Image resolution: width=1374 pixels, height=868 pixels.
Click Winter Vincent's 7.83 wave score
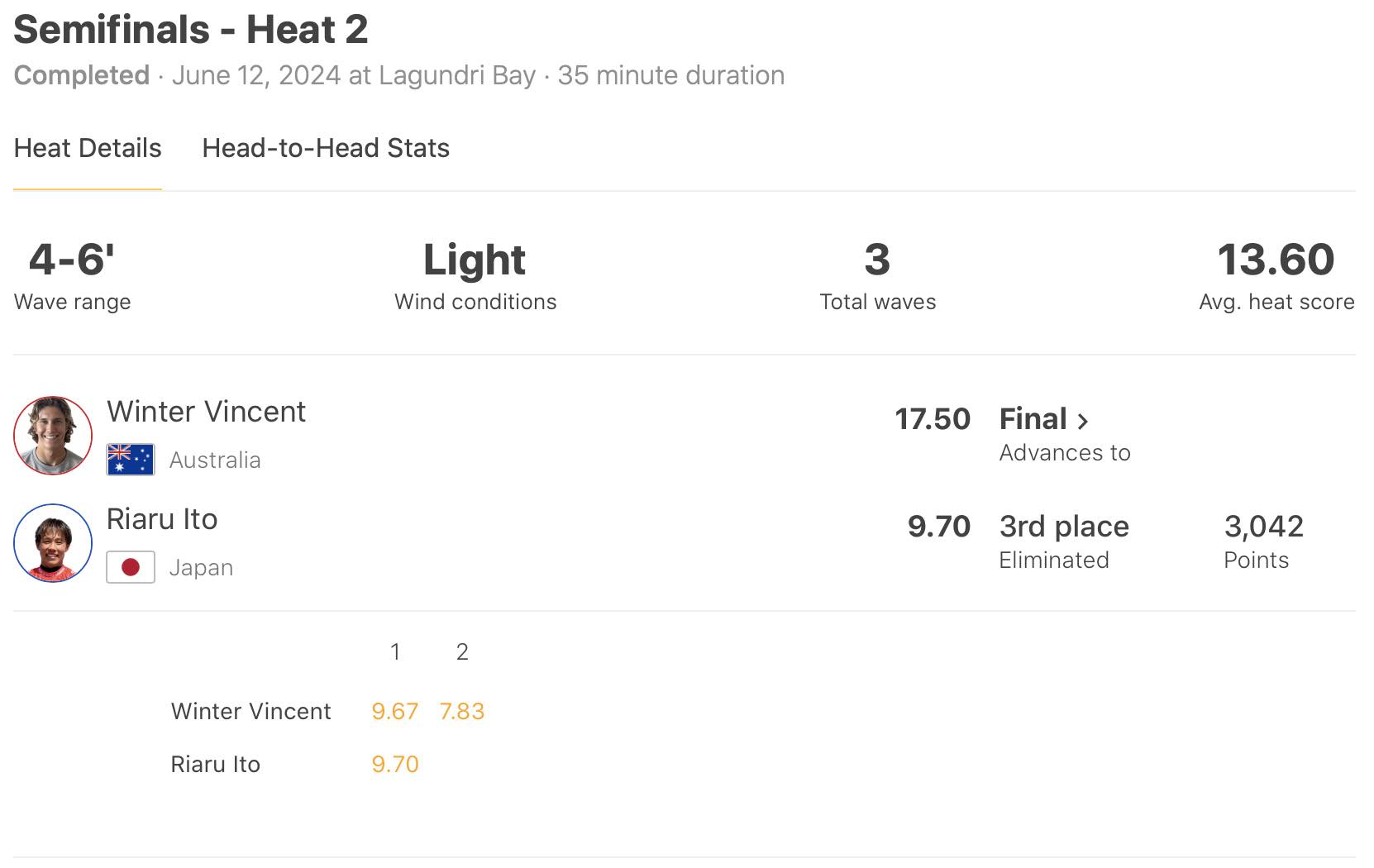[462, 711]
